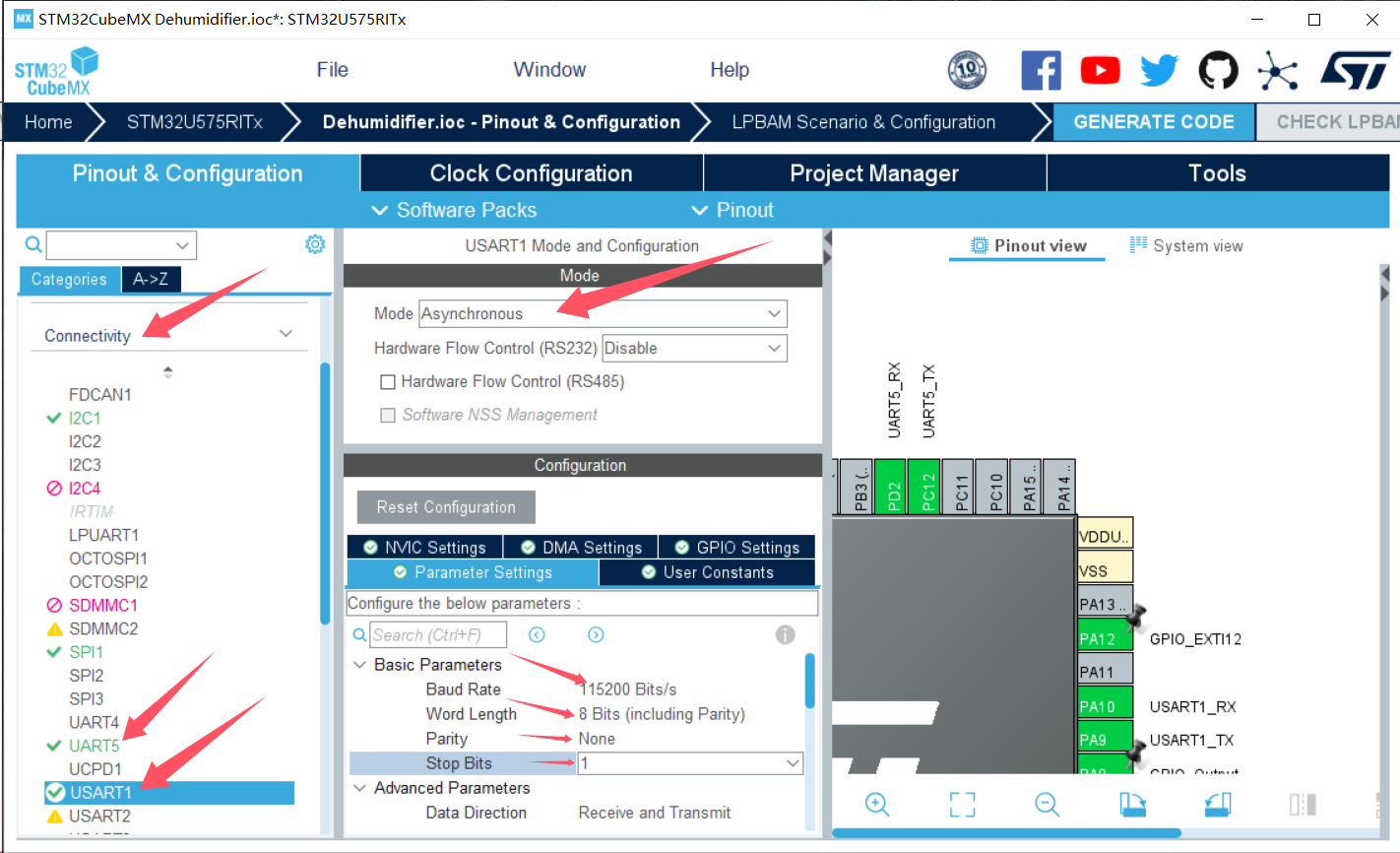The image size is (1400, 853).
Task: Select the green PD2 pin on the chip
Action: (x=890, y=487)
